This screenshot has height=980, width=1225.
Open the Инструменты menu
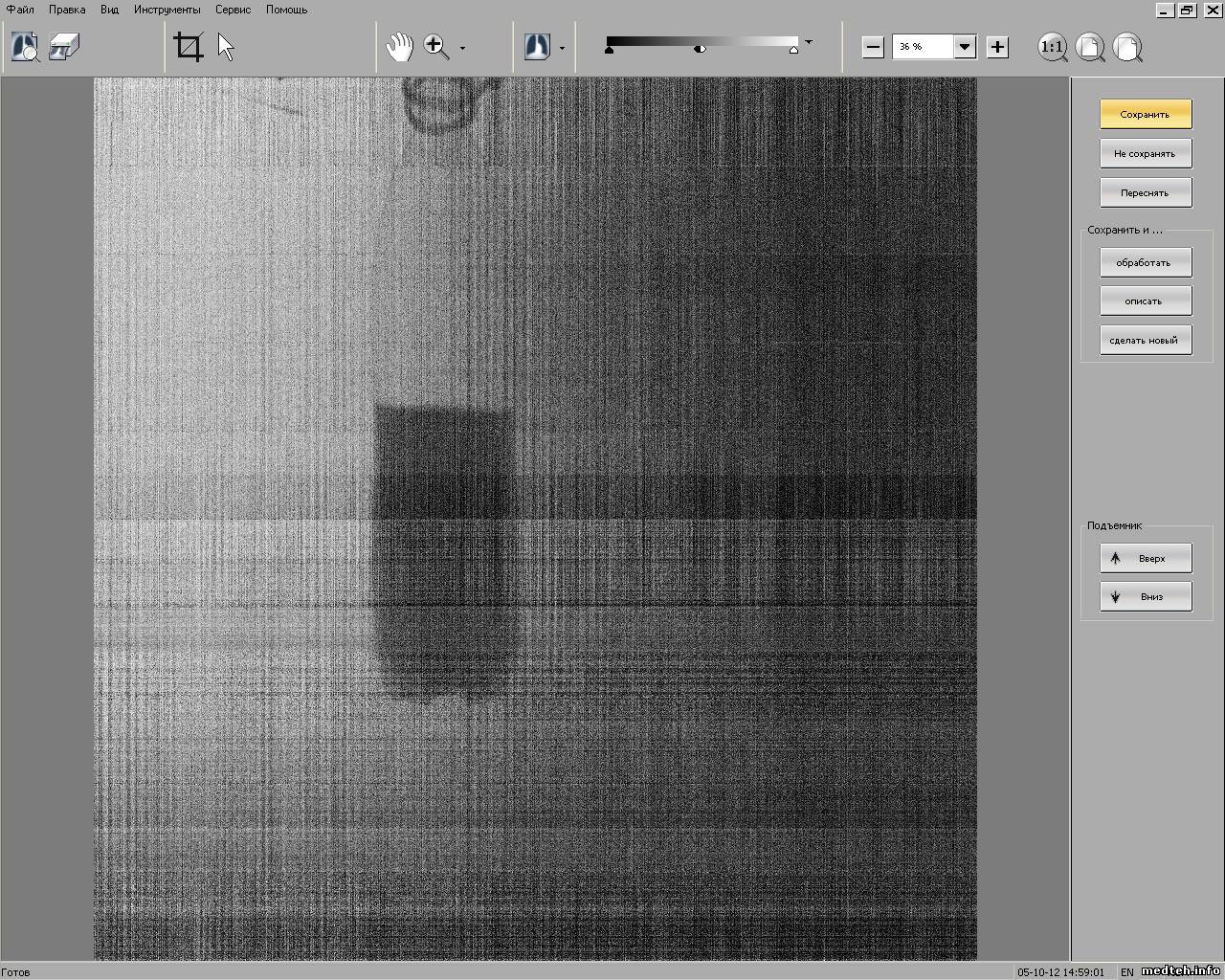[167, 10]
